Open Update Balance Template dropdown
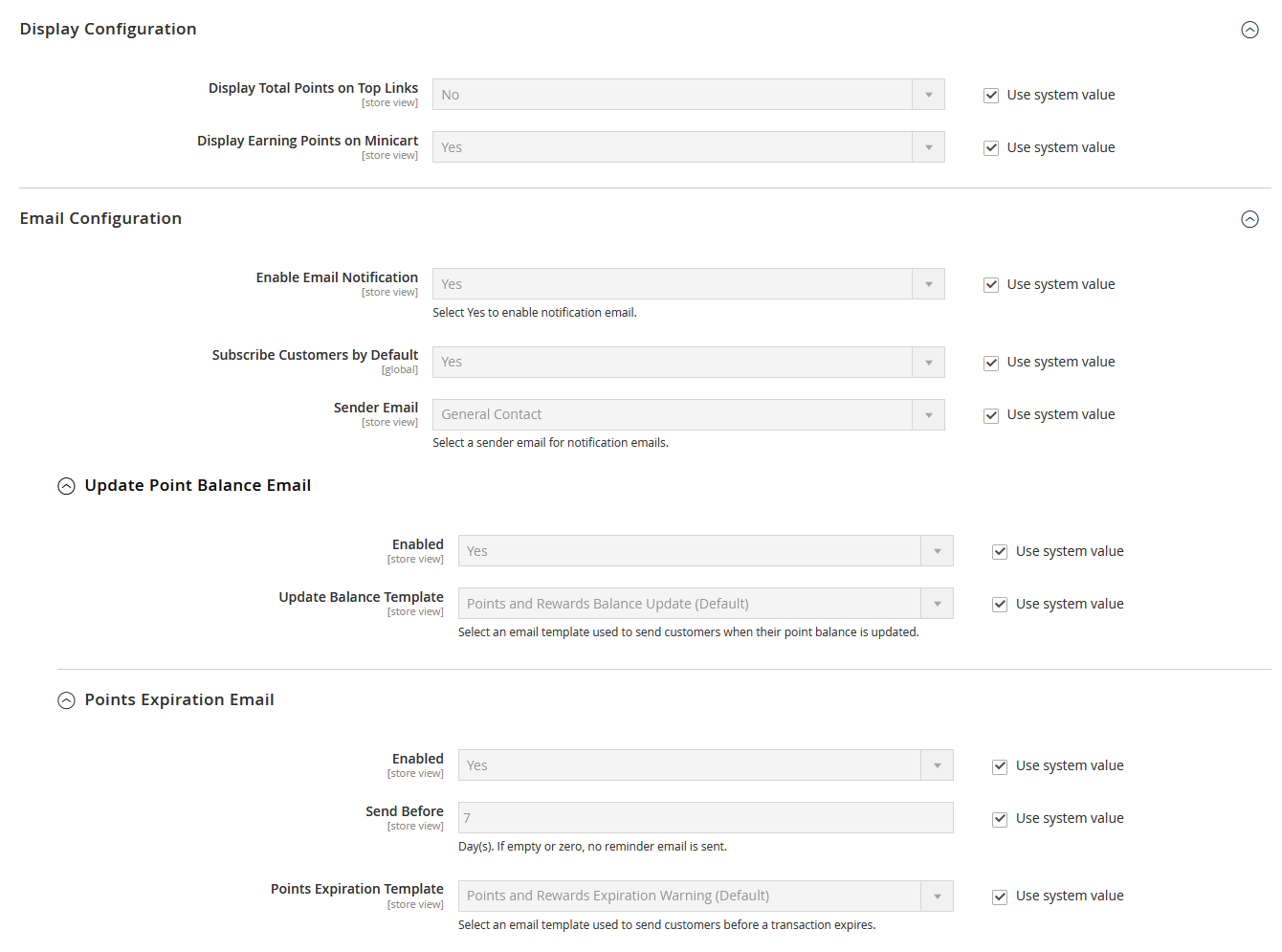This screenshot has width=1282, height=952. pyautogui.click(x=705, y=604)
